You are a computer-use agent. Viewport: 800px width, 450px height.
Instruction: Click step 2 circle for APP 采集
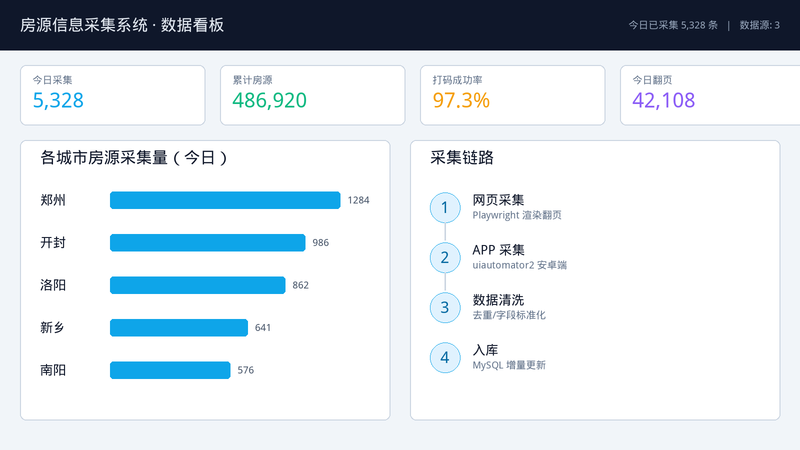coord(445,258)
